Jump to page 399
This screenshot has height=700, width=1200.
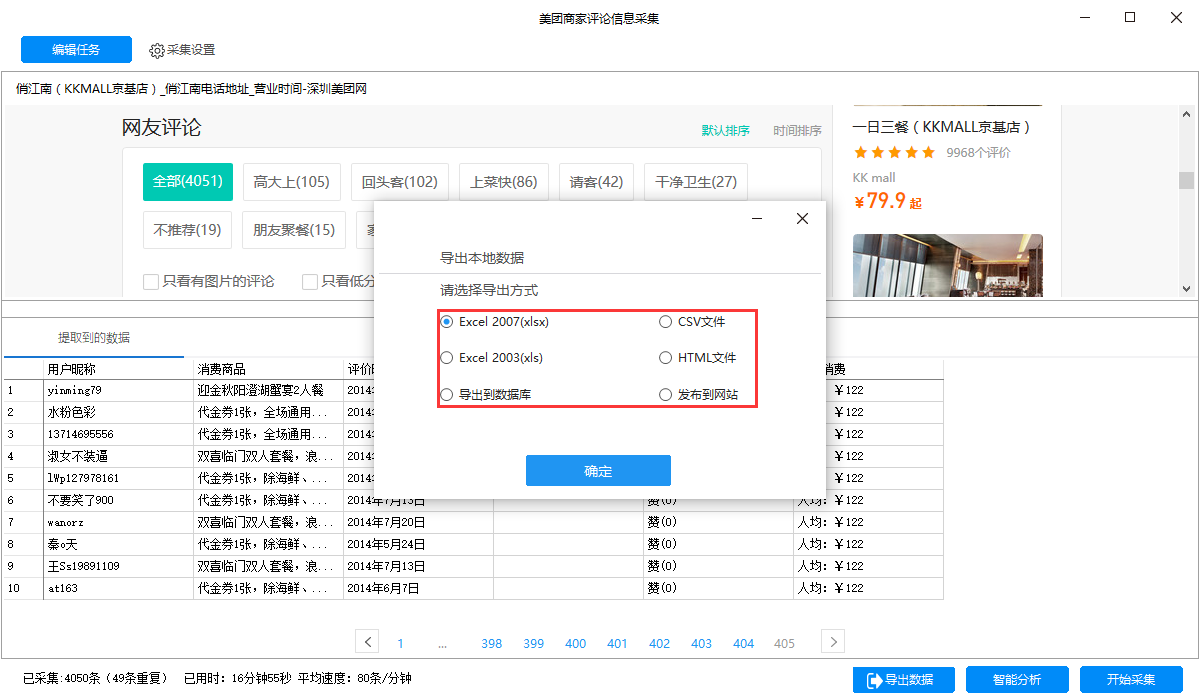533,644
